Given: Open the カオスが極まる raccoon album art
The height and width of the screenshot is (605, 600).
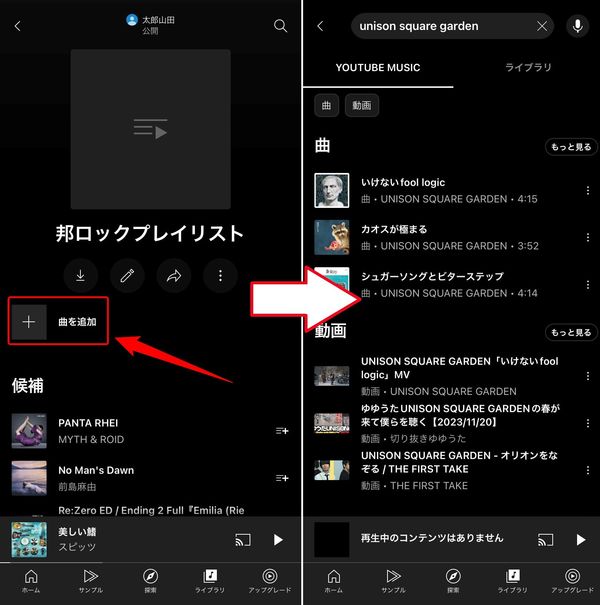Looking at the screenshot, I should click(332, 238).
